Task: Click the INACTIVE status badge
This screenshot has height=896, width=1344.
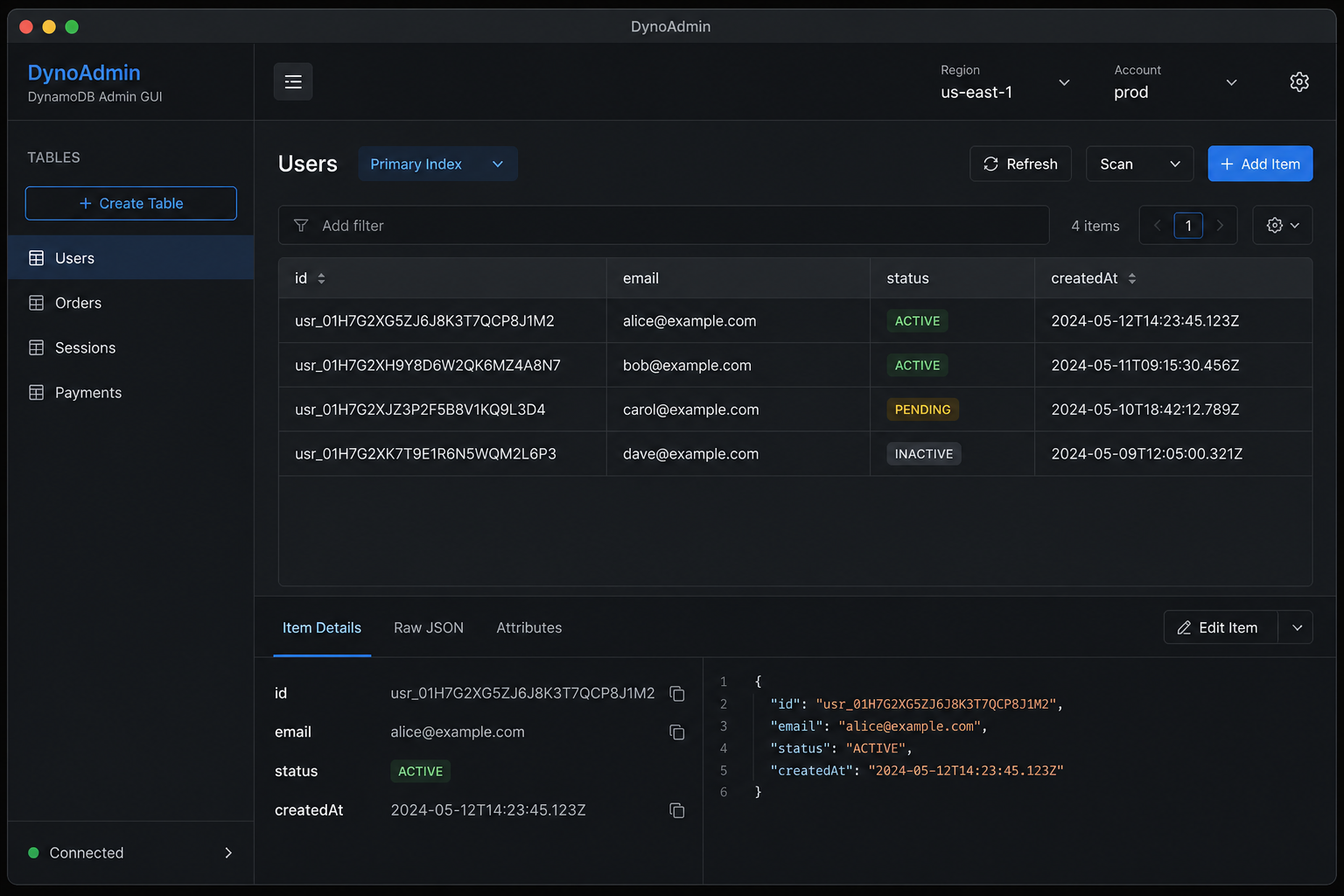Action: [924, 454]
